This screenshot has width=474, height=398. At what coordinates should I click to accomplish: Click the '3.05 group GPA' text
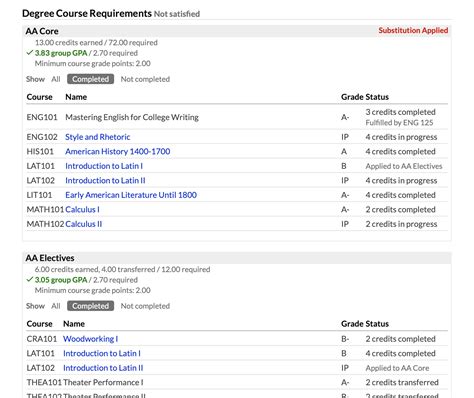pos(61,280)
